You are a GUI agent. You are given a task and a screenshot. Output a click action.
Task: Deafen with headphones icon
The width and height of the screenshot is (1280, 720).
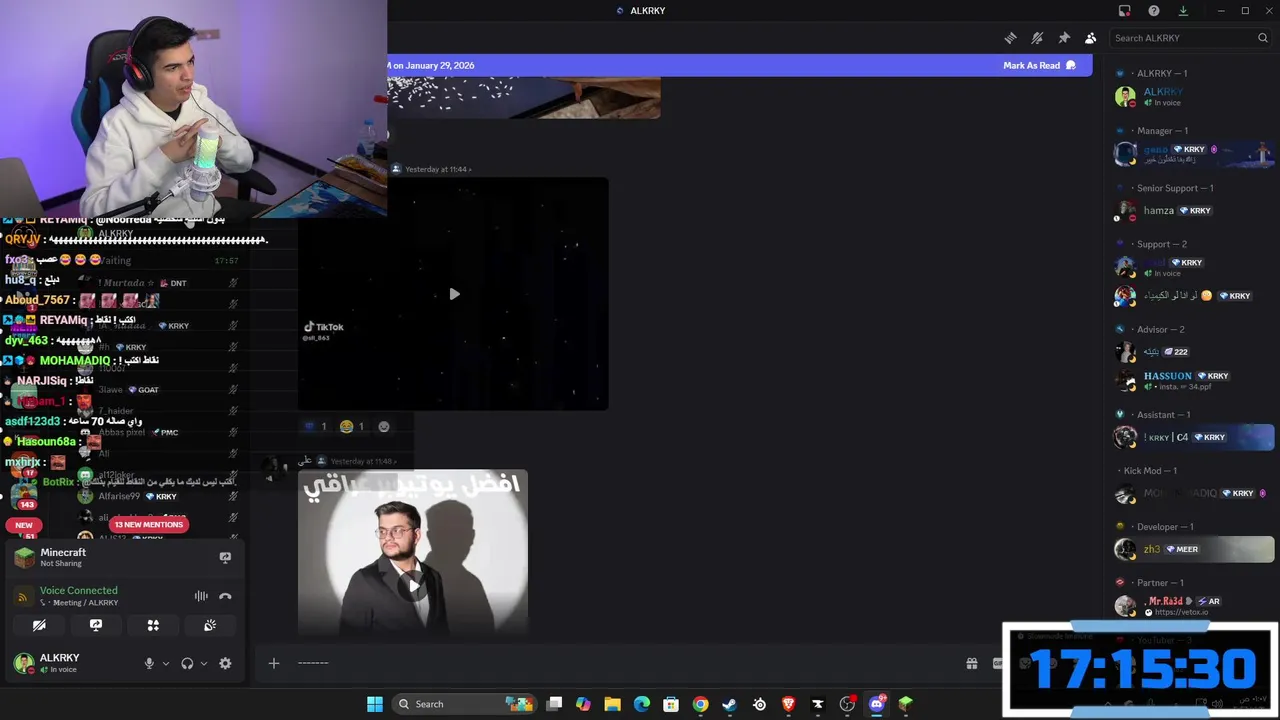[x=187, y=663]
